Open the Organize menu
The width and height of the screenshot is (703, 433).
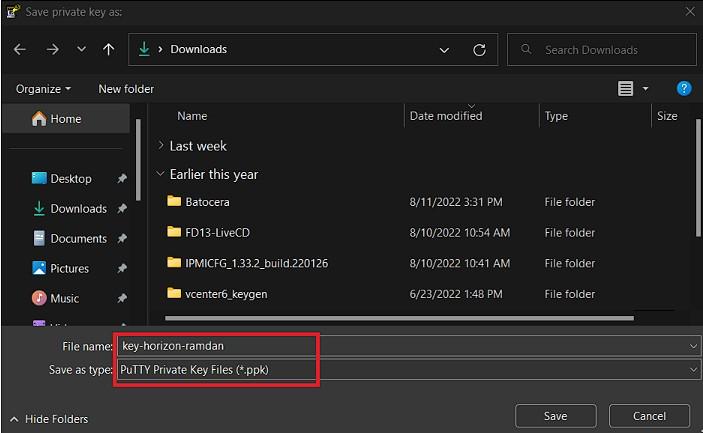[43, 89]
